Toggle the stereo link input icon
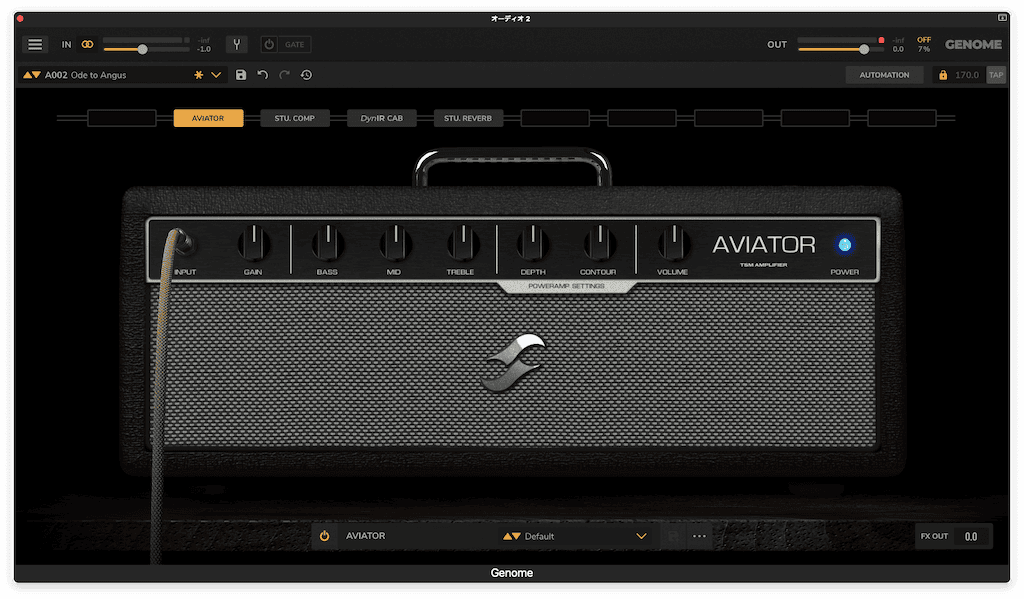This screenshot has height=599, width=1024. point(87,44)
